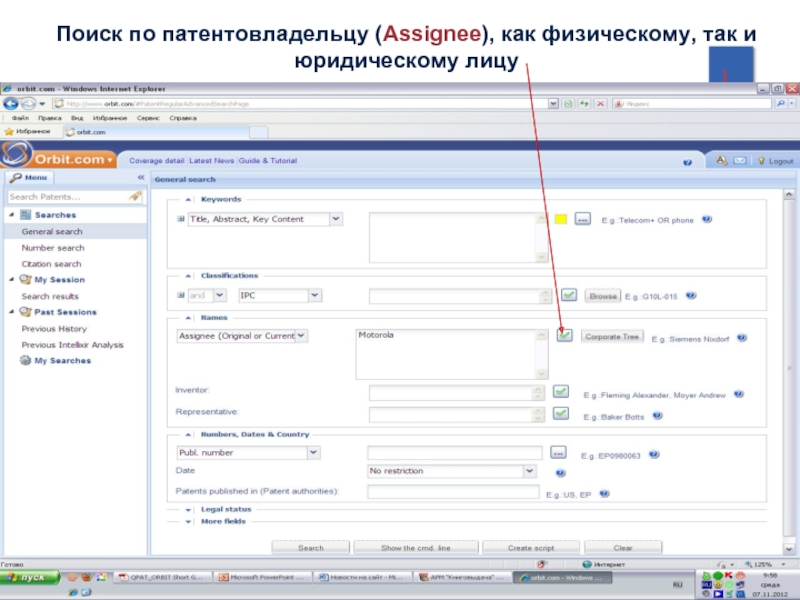This screenshot has height=600, width=800.
Task: Toggle the green checkmark next to Assignee field
Action: [x=565, y=337]
